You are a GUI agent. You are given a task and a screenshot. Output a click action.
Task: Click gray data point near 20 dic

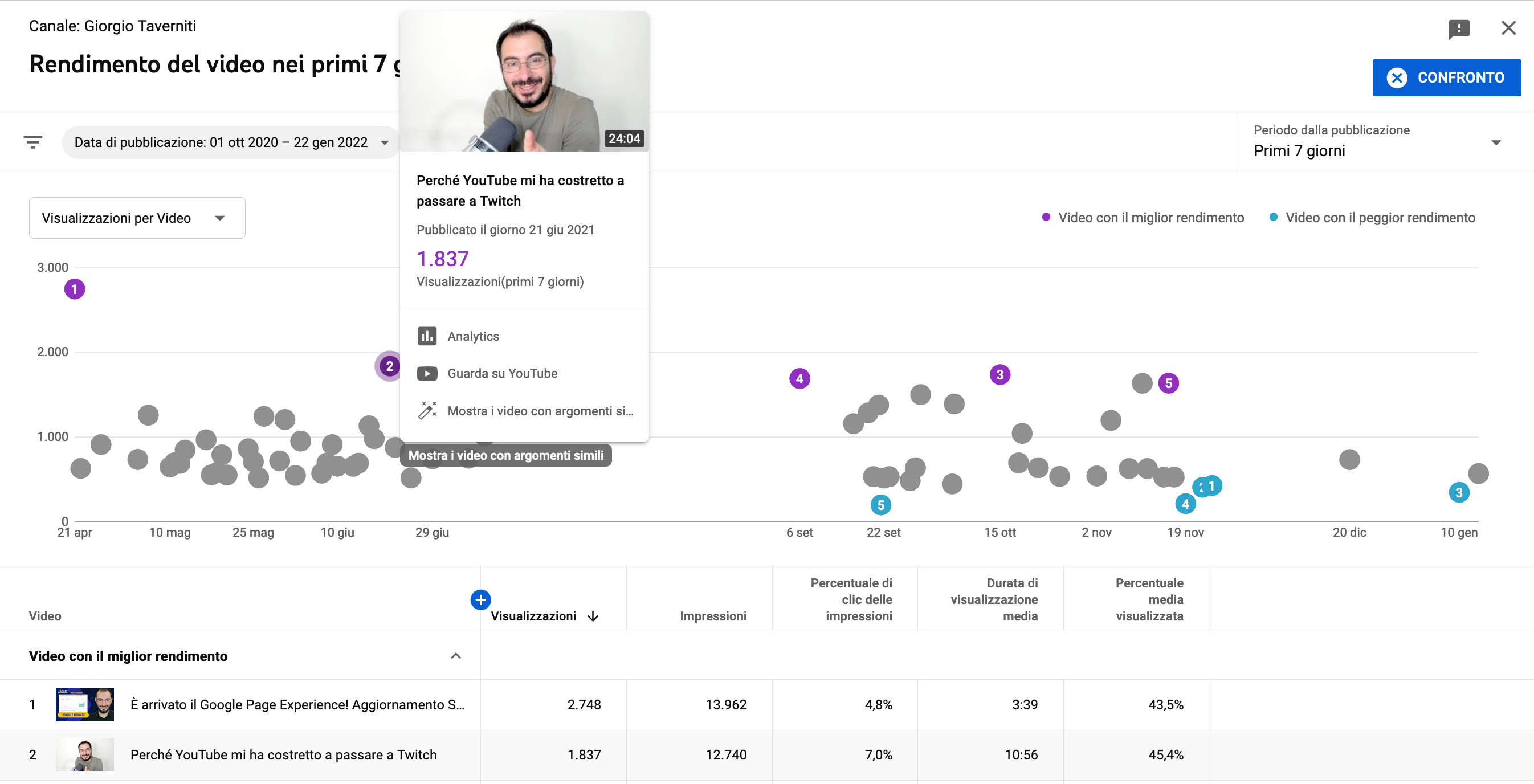pyautogui.click(x=1349, y=459)
